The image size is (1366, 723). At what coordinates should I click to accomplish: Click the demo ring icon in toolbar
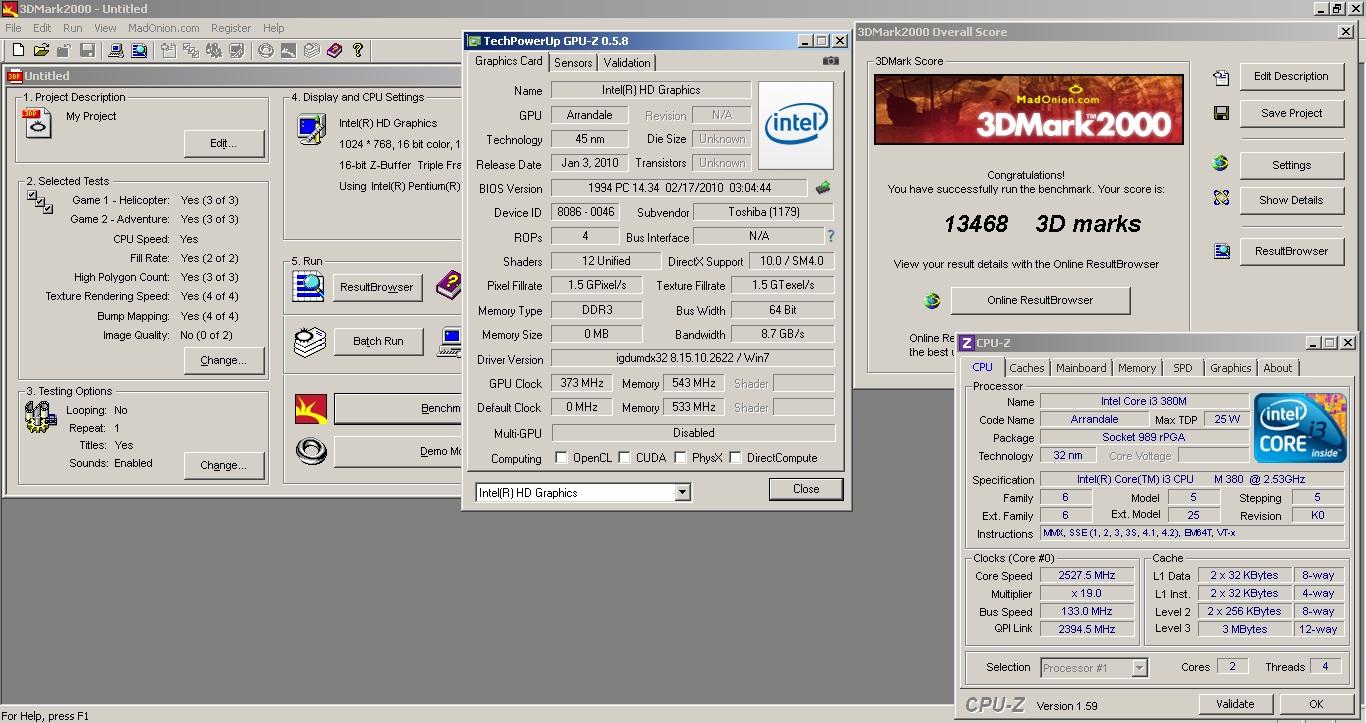click(x=265, y=50)
